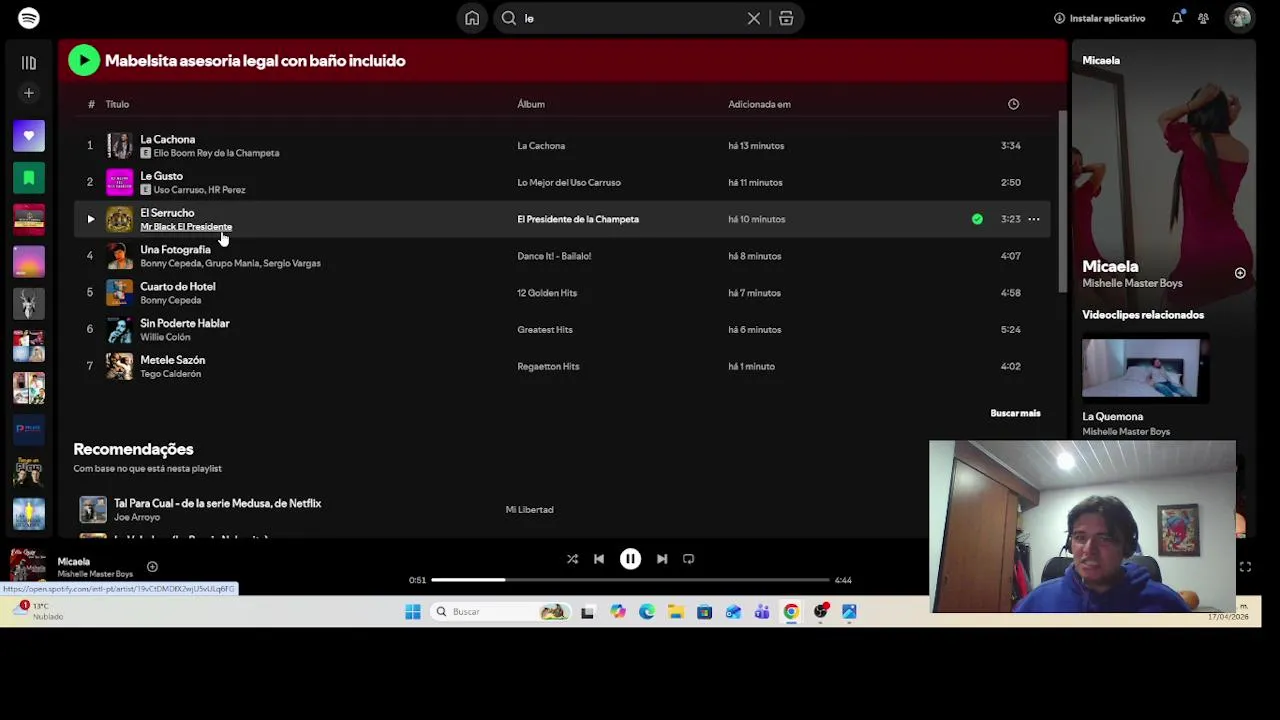Click Instalar aplicativo
This screenshot has width=1280, height=720.
pos(1099,18)
